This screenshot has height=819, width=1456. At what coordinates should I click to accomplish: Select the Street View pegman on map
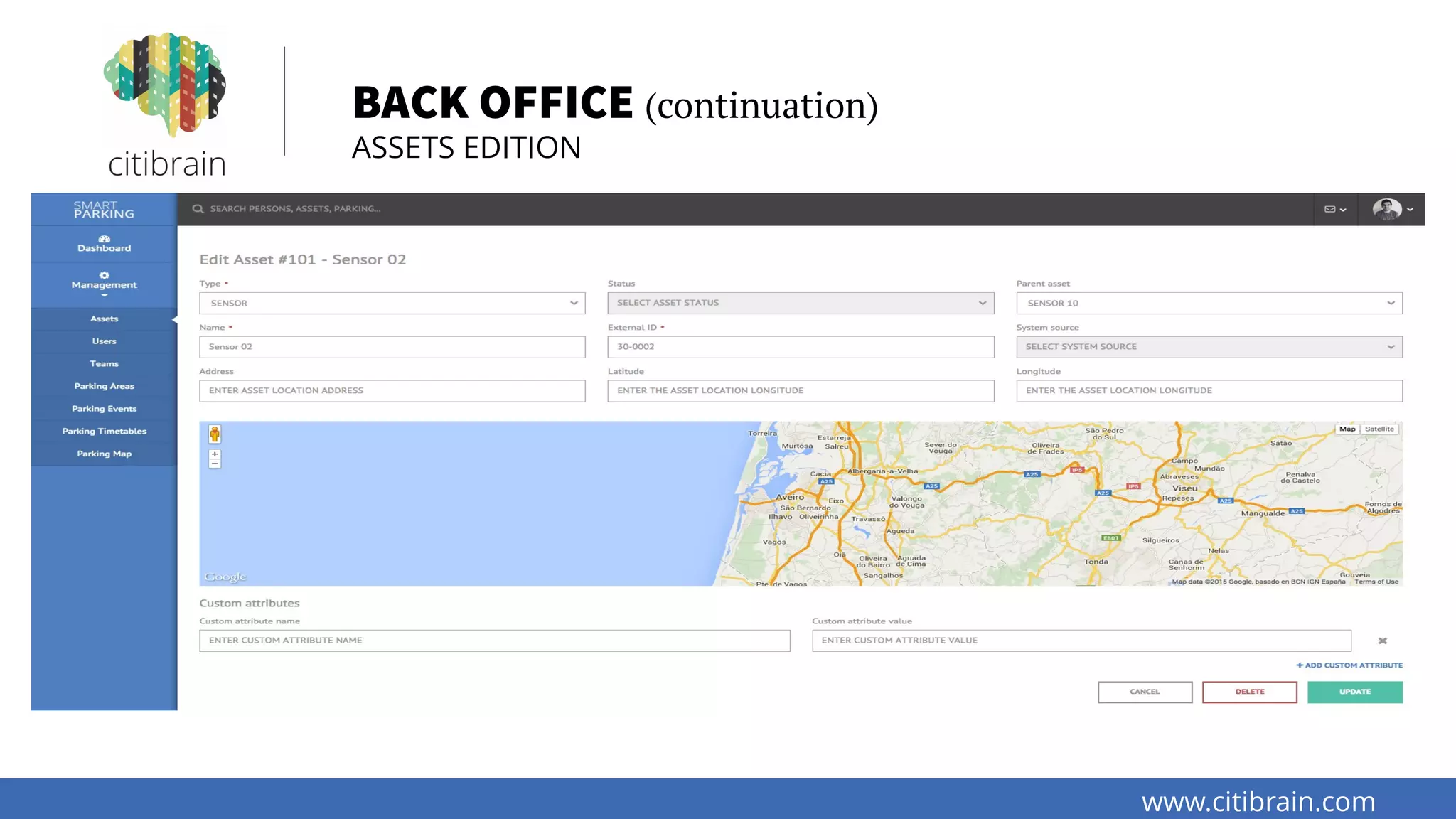pos(215,434)
